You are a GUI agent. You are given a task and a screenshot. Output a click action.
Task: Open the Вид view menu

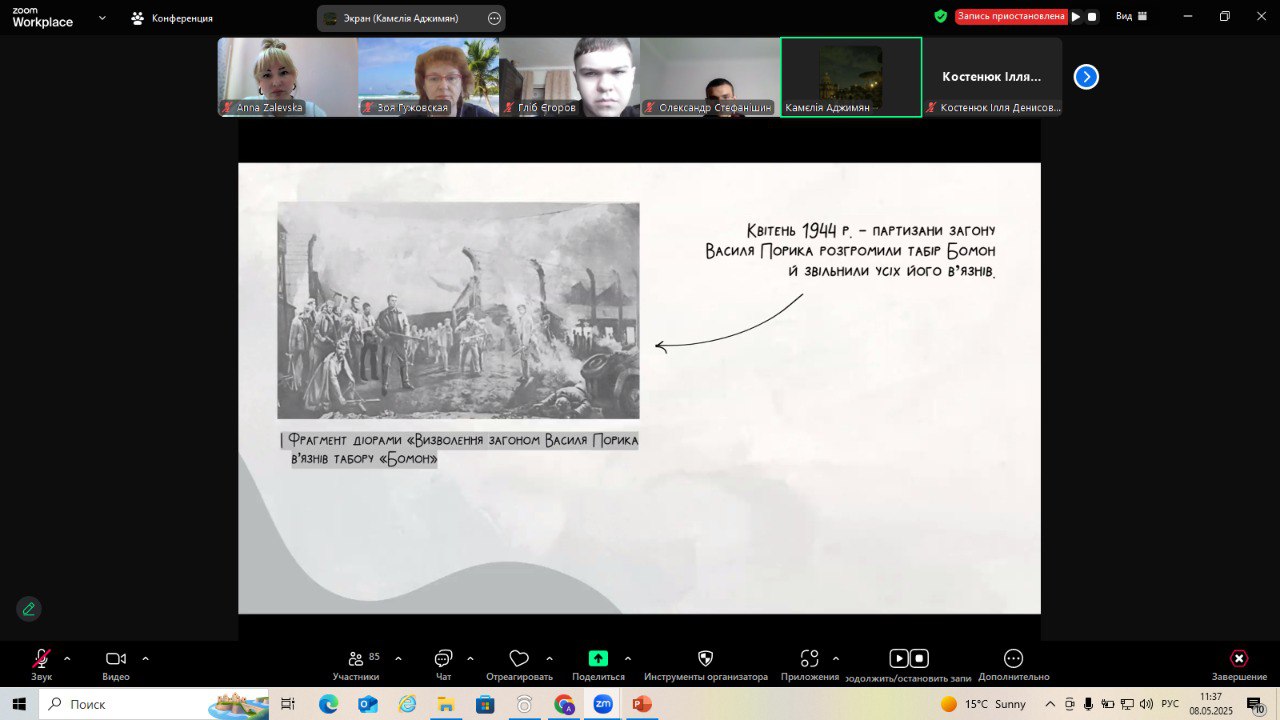[1131, 16]
